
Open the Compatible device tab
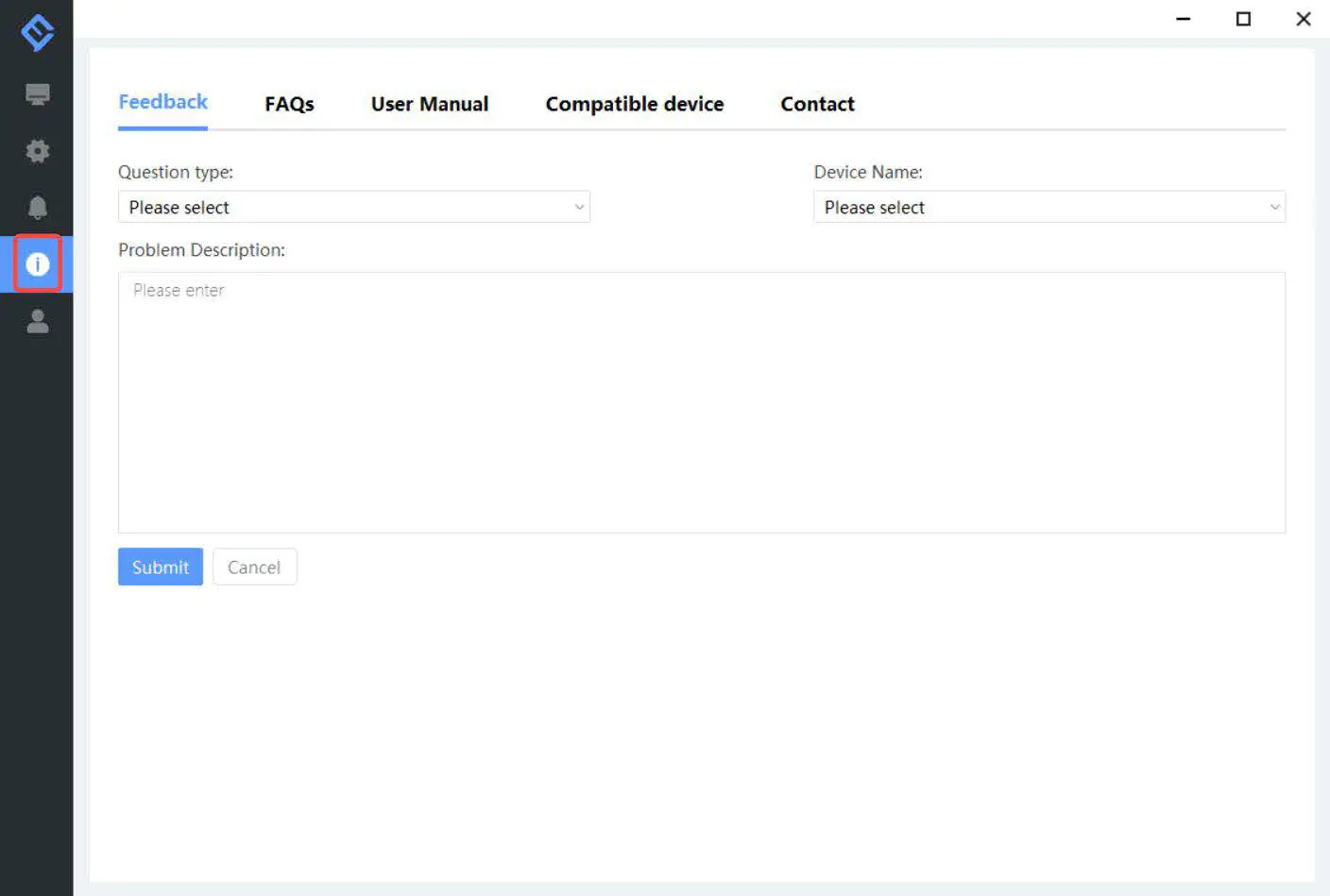click(635, 104)
